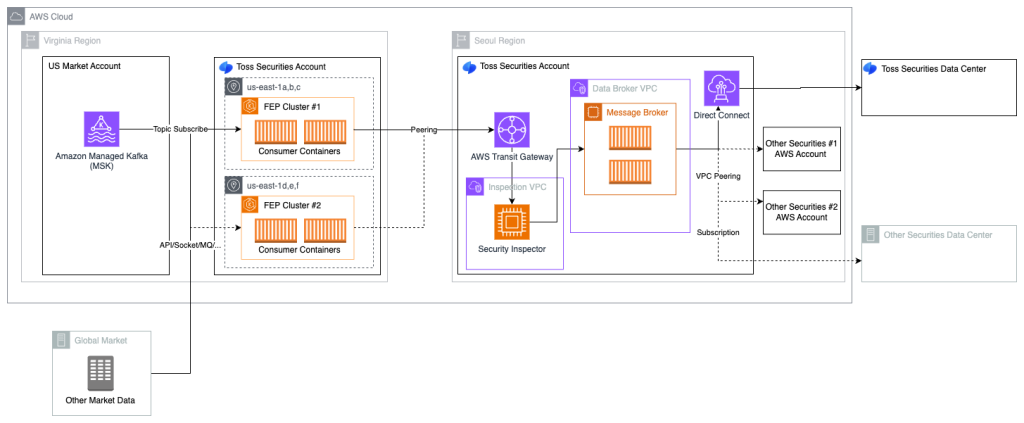The width and height of the screenshot is (1024, 423).
Task: Click the Other Securities Data Center building icon
Action: click(x=870, y=234)
